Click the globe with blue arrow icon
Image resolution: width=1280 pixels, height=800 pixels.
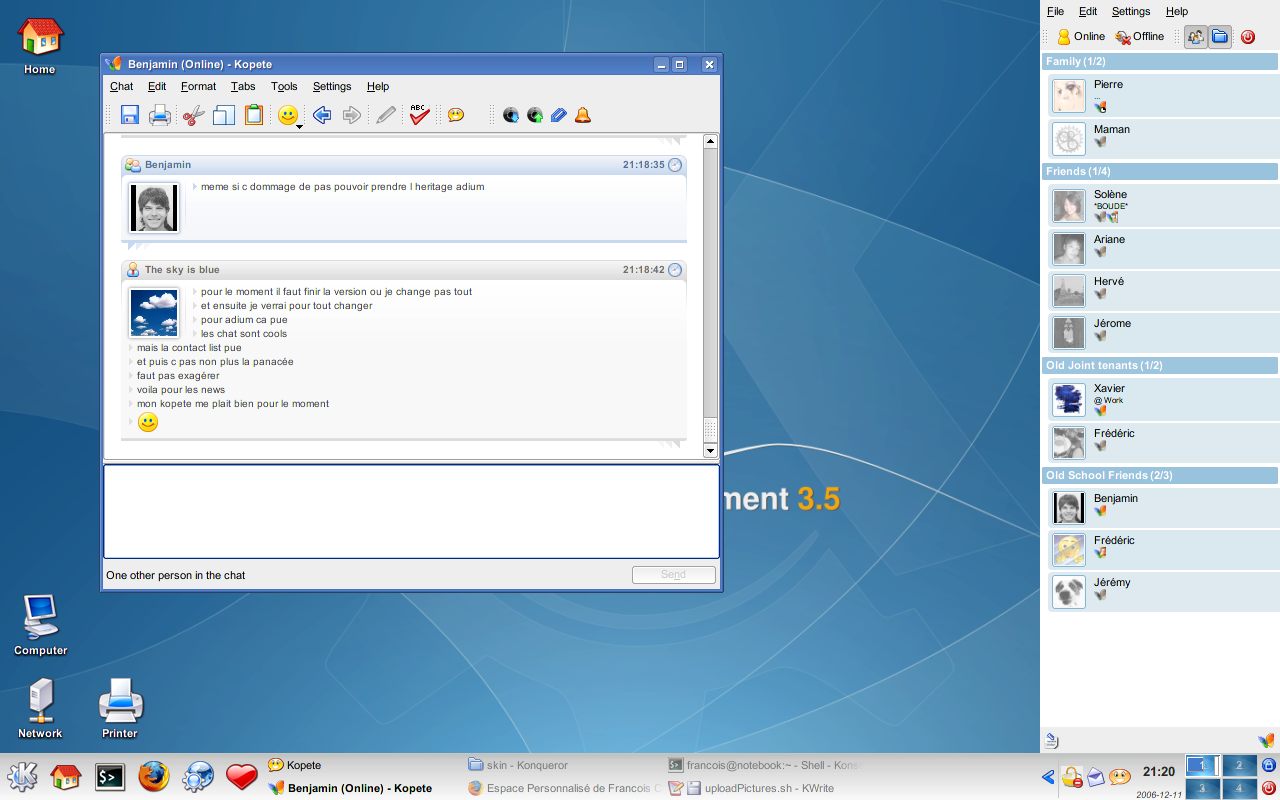(x=511, y=115)
